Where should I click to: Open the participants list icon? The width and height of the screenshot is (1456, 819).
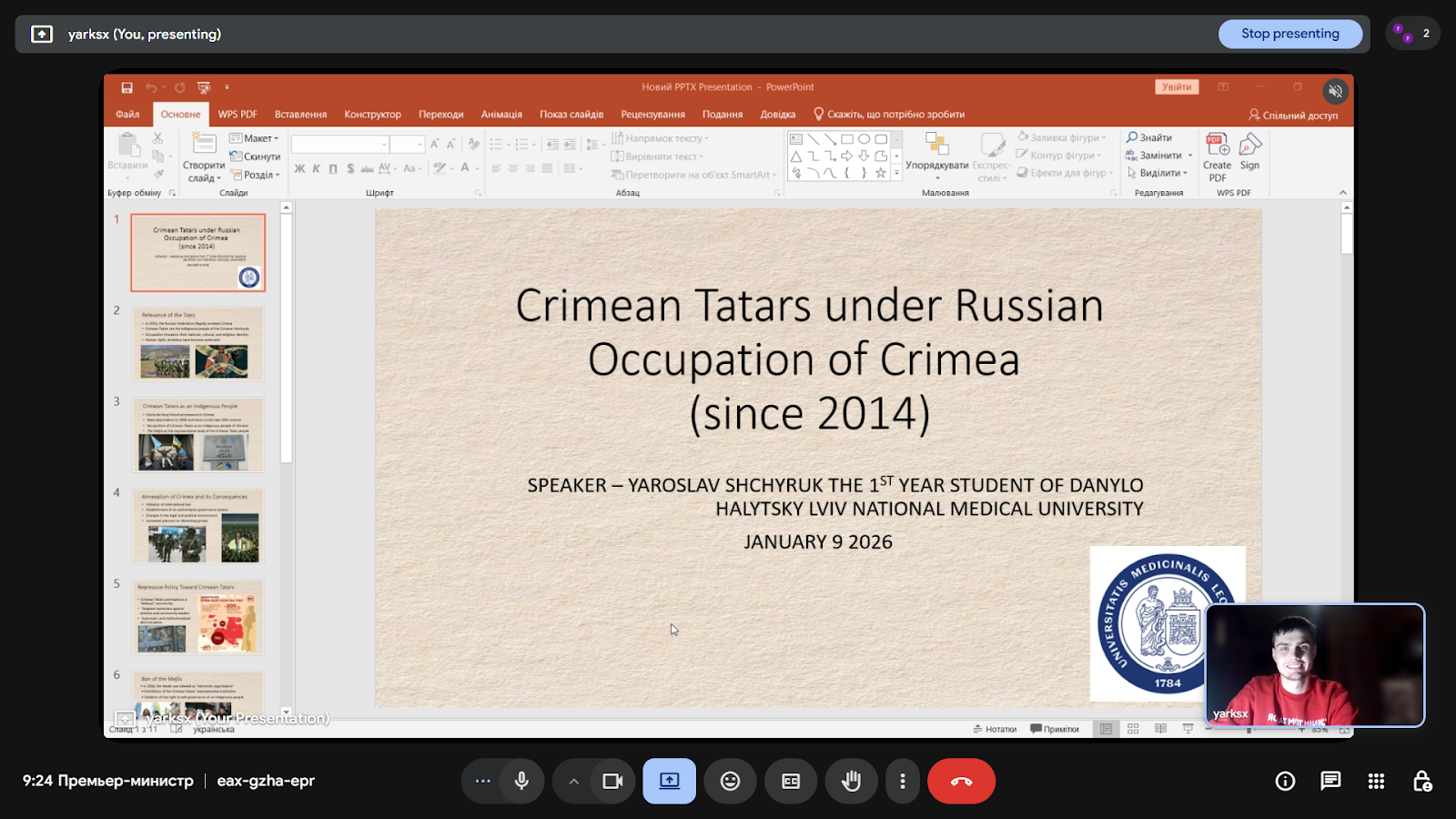[x=1412, y=34]
